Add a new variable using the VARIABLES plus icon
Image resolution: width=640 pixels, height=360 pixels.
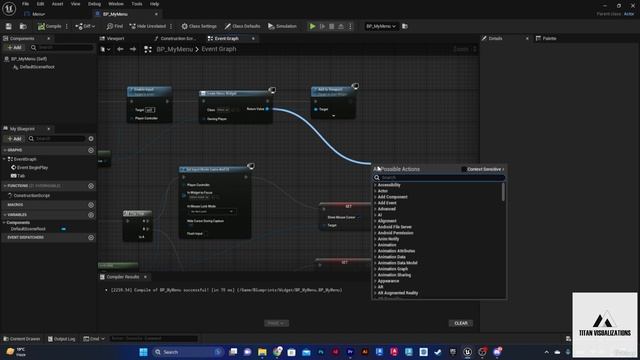pyautogui.click(x=91, y=215)
